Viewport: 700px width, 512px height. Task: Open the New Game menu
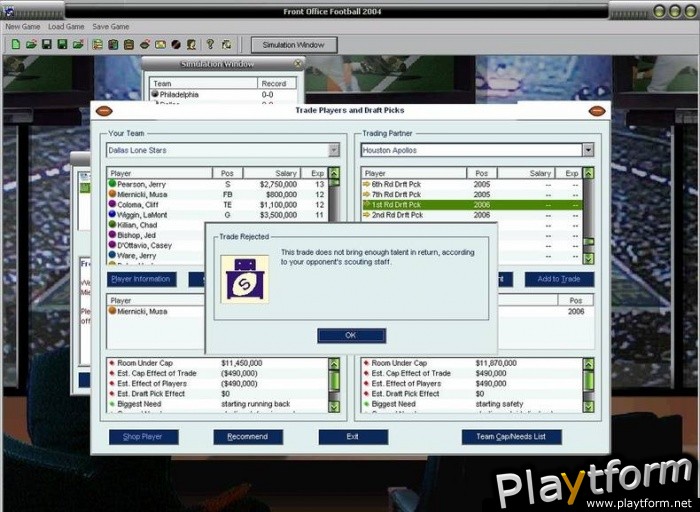pyautogui.click(x=23, y=27)
